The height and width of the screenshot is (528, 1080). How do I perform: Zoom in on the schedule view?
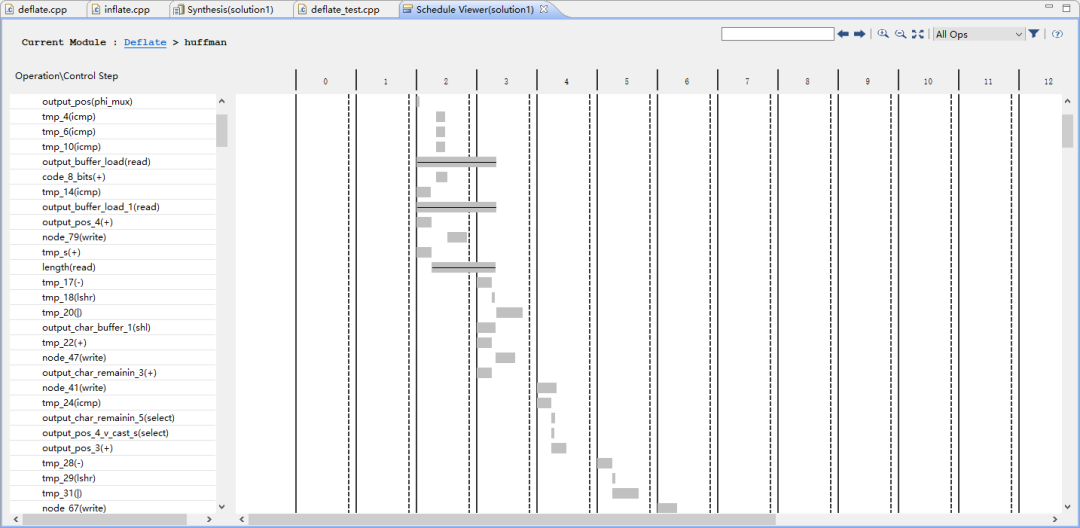coord(883,34)
